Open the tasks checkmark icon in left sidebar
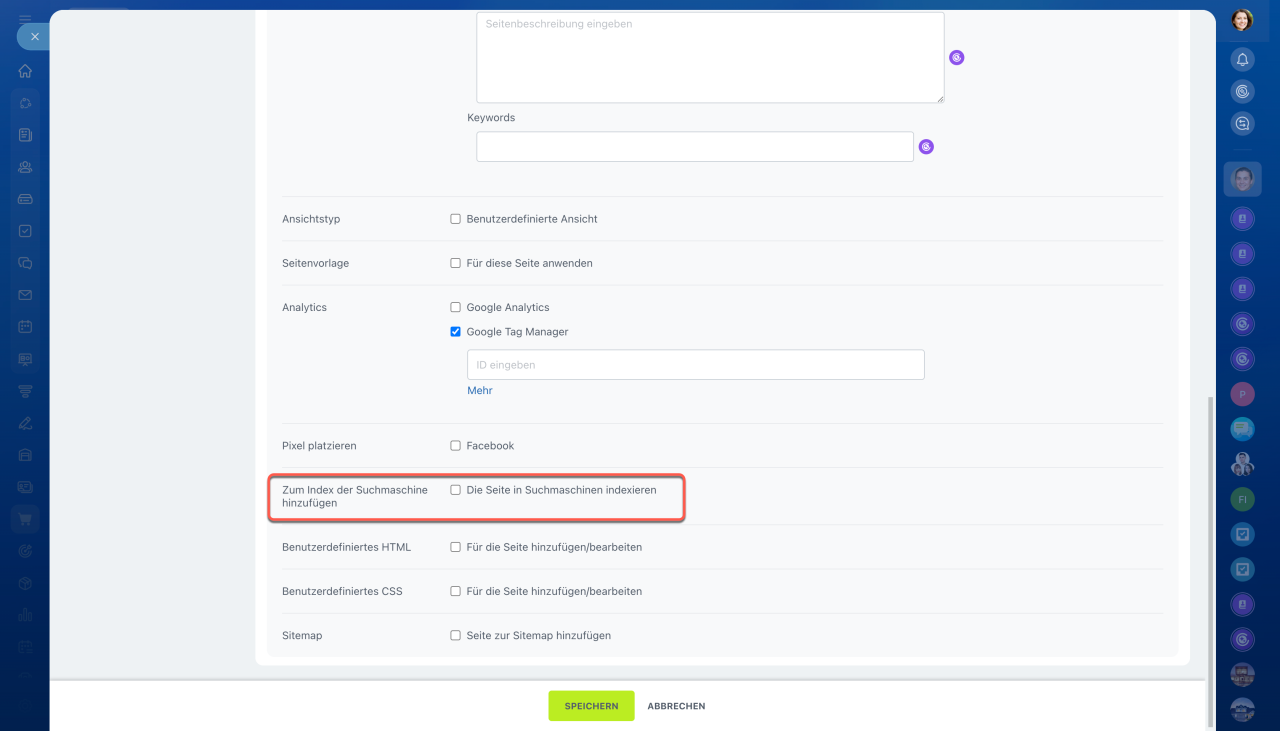The height and width of the screenshot is (731, 1280). 25,231
